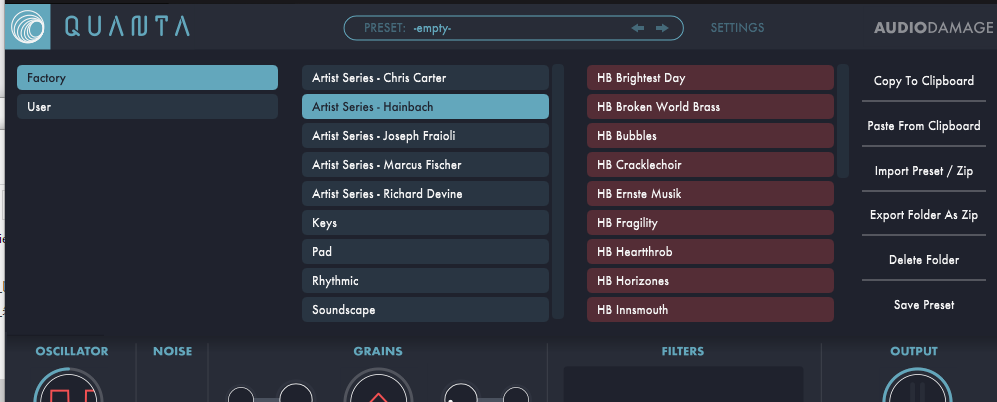Click the output level knob
Screen dimensions: 997x402
pyautogui.click(x=916, y=386)
